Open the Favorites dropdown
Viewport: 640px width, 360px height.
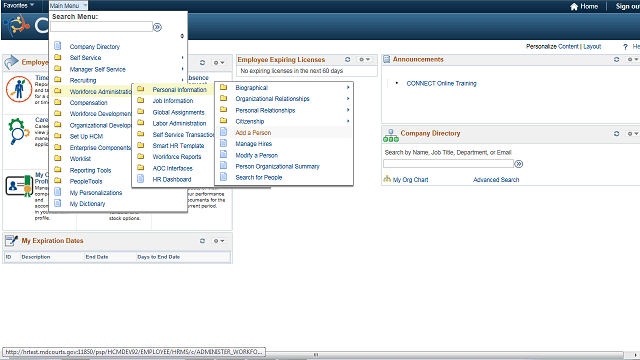tap(18, 5)
